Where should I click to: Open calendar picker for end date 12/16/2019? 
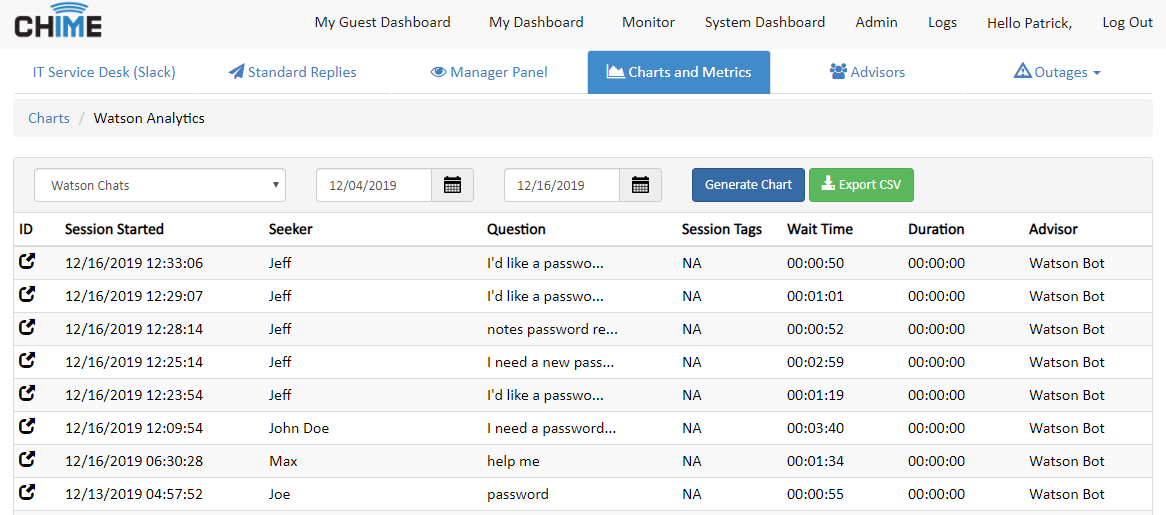(x=640, y=185)
